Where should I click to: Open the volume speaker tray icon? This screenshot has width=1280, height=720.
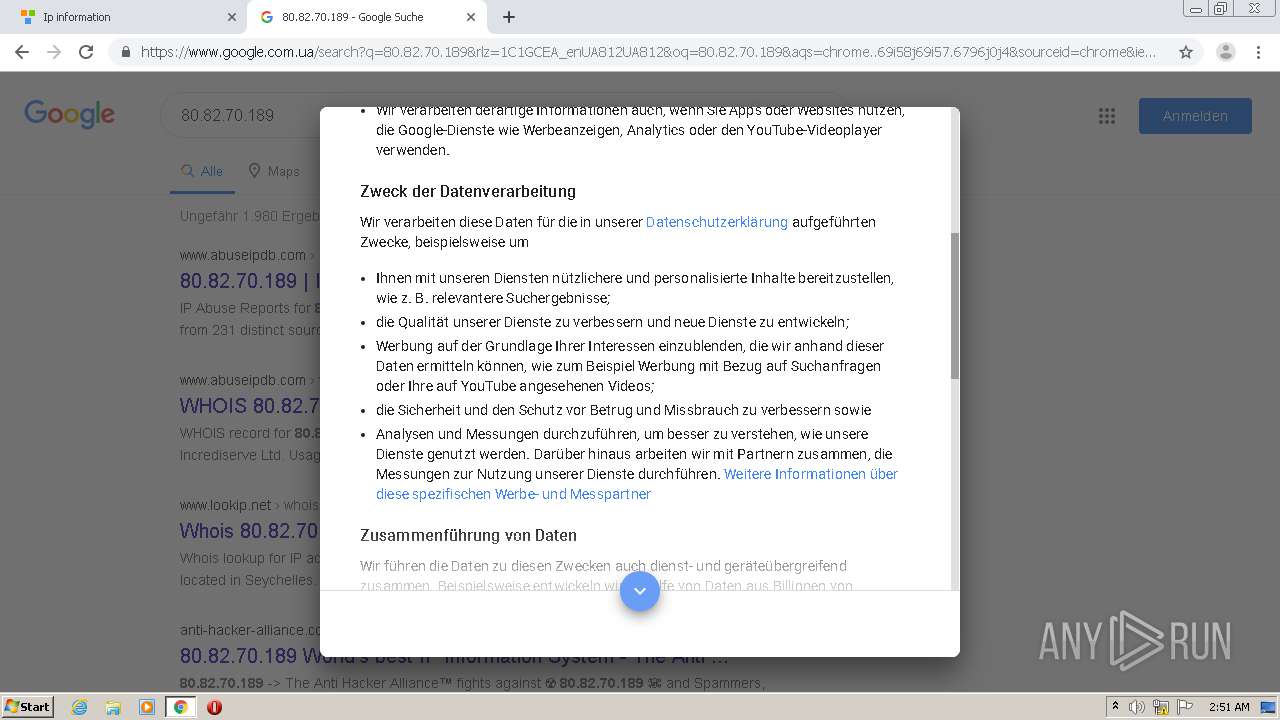coord(1137,707)
